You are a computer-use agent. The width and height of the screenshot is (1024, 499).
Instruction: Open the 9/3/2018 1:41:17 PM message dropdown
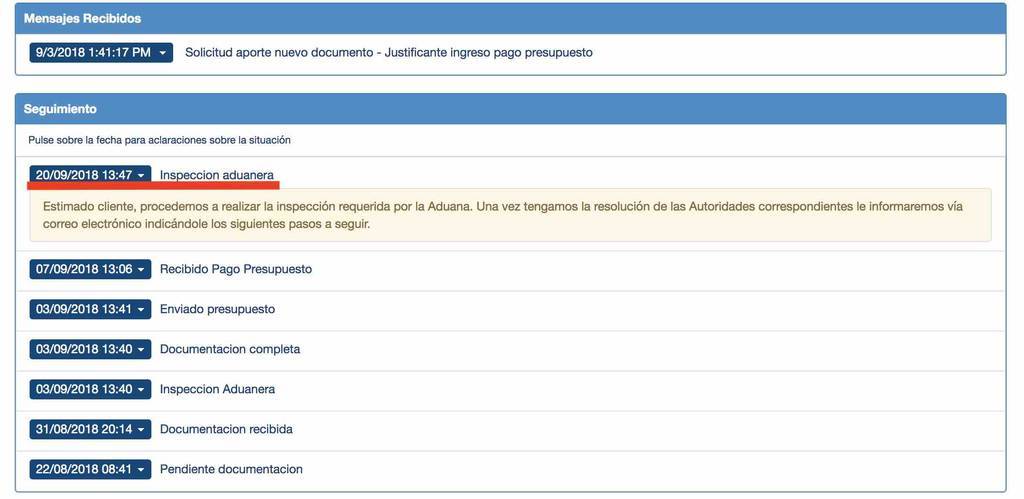click(x=101, y=53)
